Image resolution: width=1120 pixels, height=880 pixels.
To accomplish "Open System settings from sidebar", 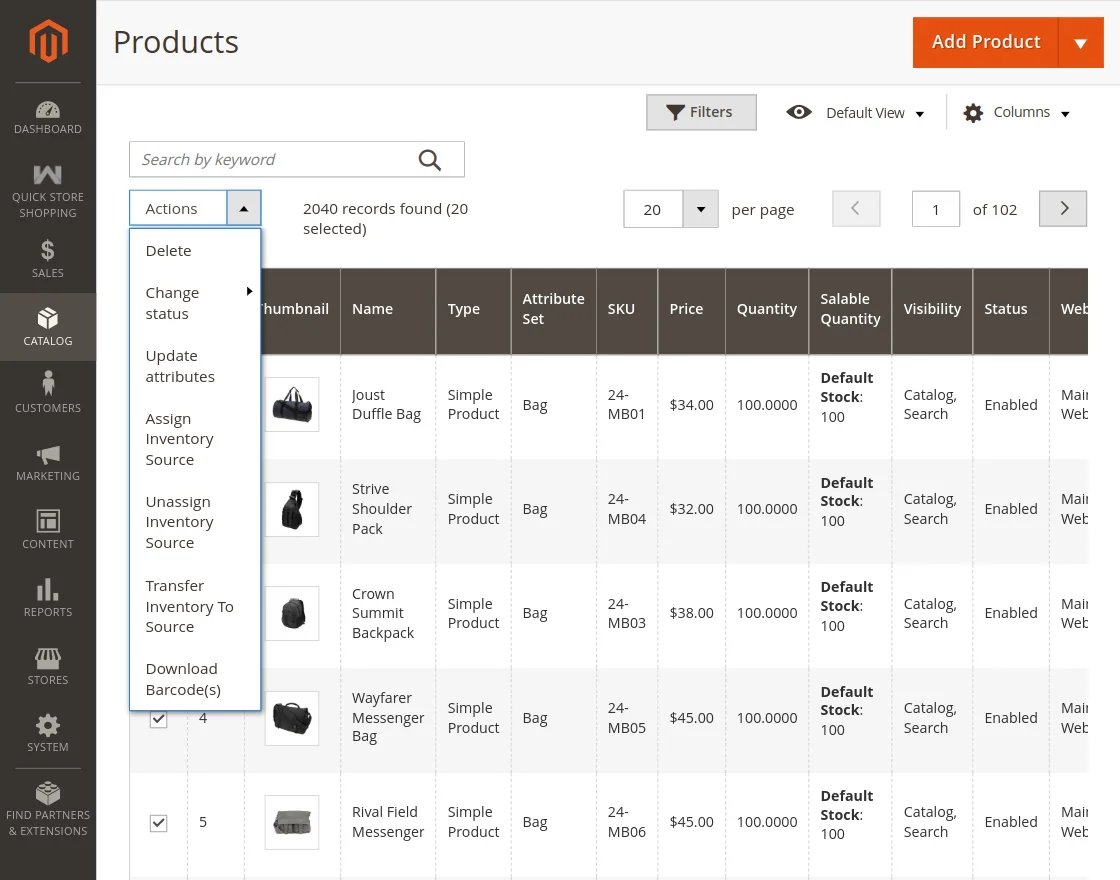I will click(x=47, y=727).
